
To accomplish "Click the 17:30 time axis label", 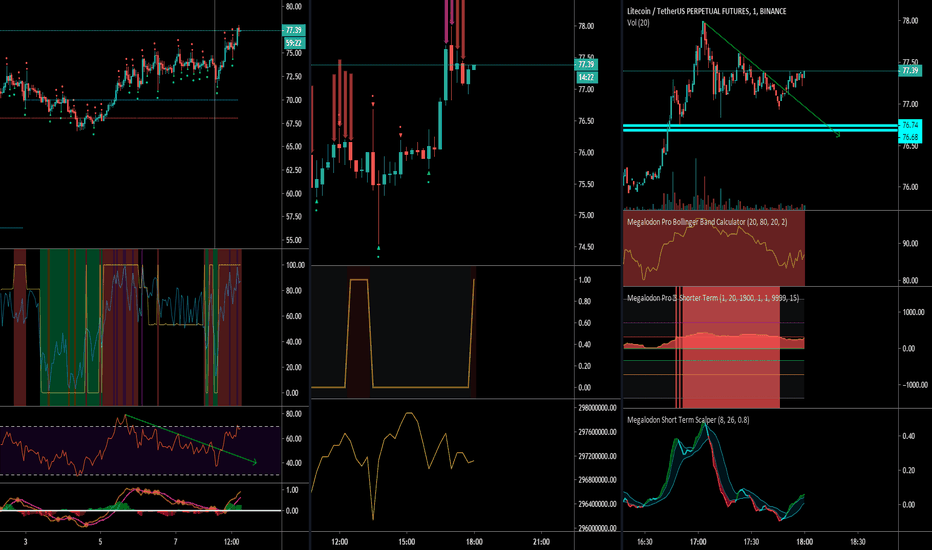I will (751, 542).
